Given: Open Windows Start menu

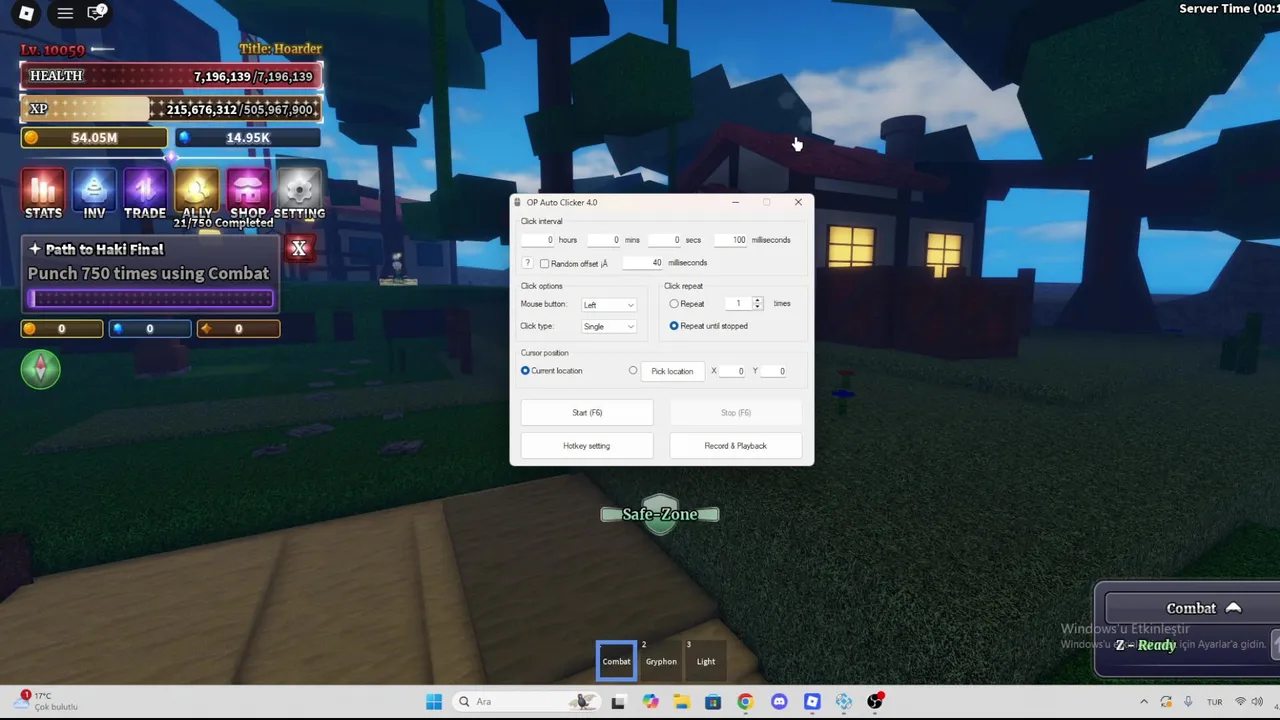Looking at the screenshot, I should point(434,702).
